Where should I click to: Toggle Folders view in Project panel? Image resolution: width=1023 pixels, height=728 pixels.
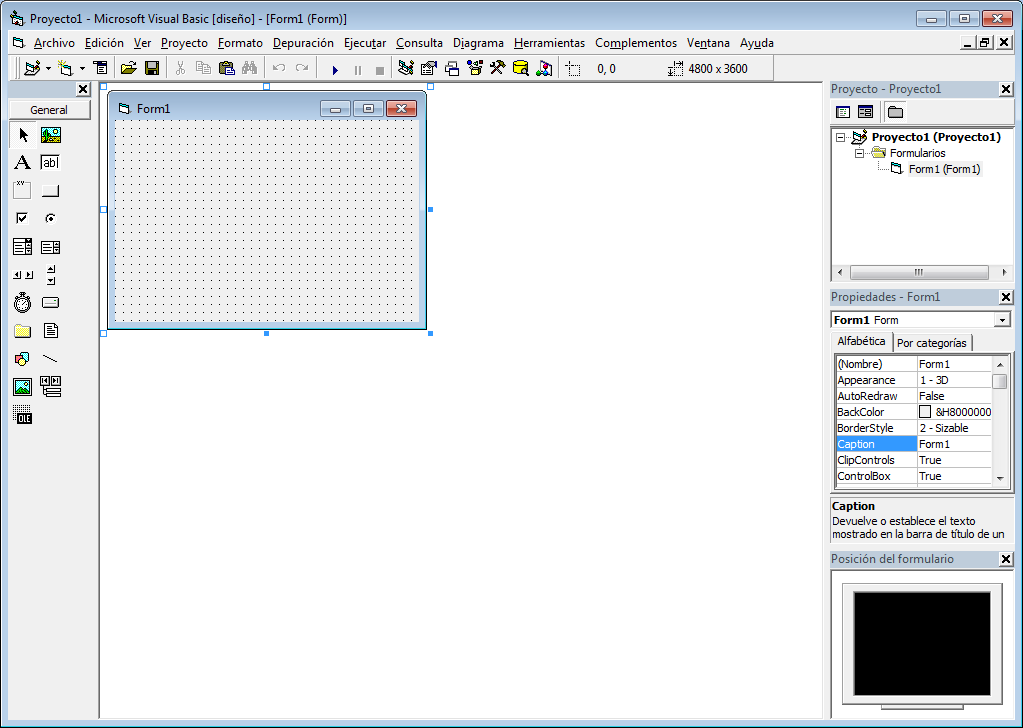[x=896, y=112]
